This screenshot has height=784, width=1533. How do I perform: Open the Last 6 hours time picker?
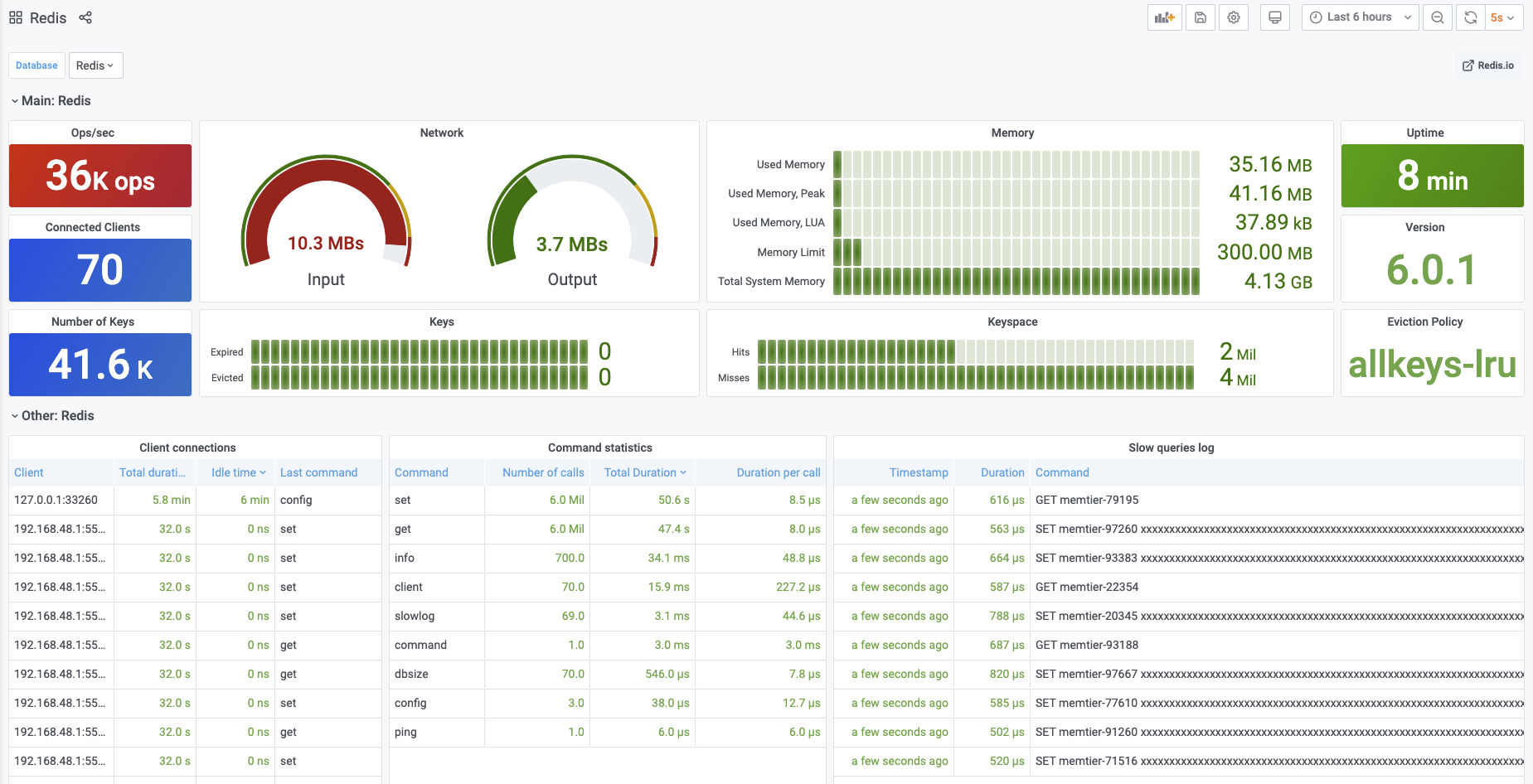(1360, 17)
